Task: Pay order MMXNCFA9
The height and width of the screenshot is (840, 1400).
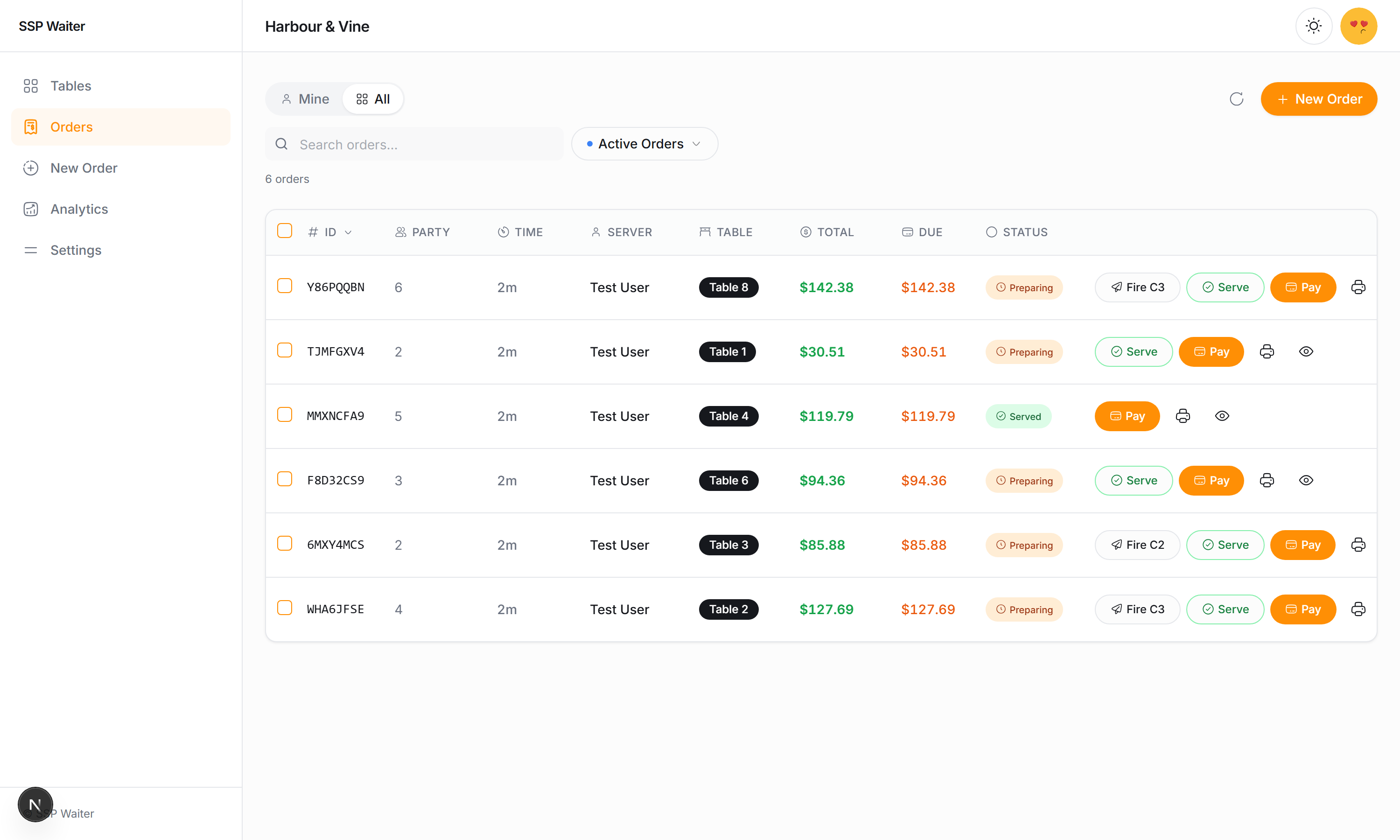Action: coord(1127,416)
